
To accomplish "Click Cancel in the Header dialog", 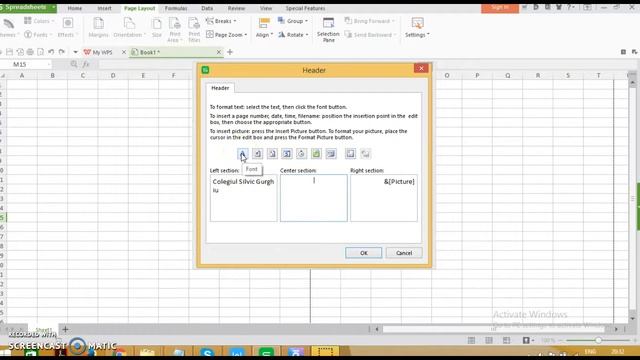I will coord(404,253).
